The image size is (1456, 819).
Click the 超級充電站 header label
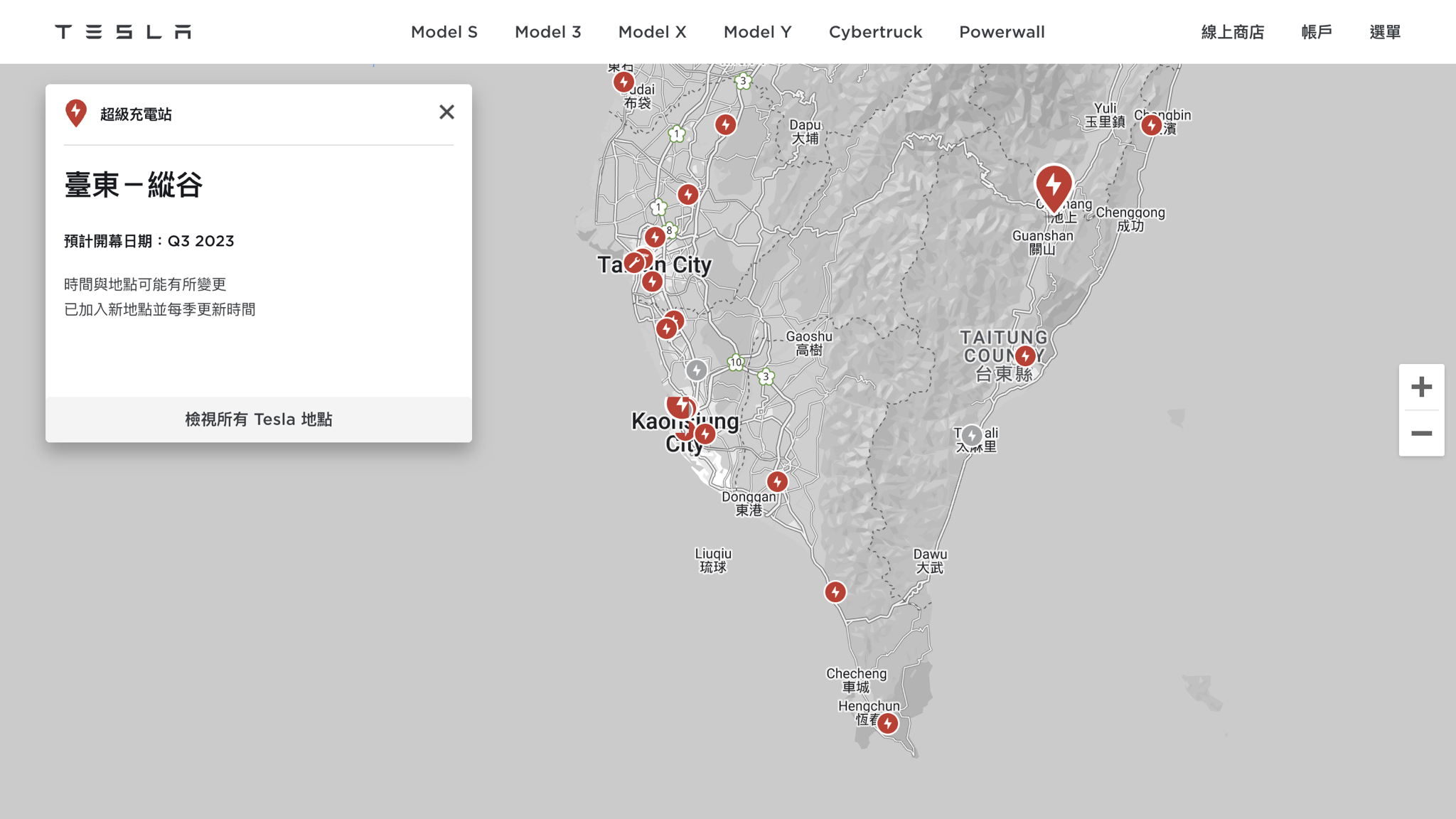136,114
